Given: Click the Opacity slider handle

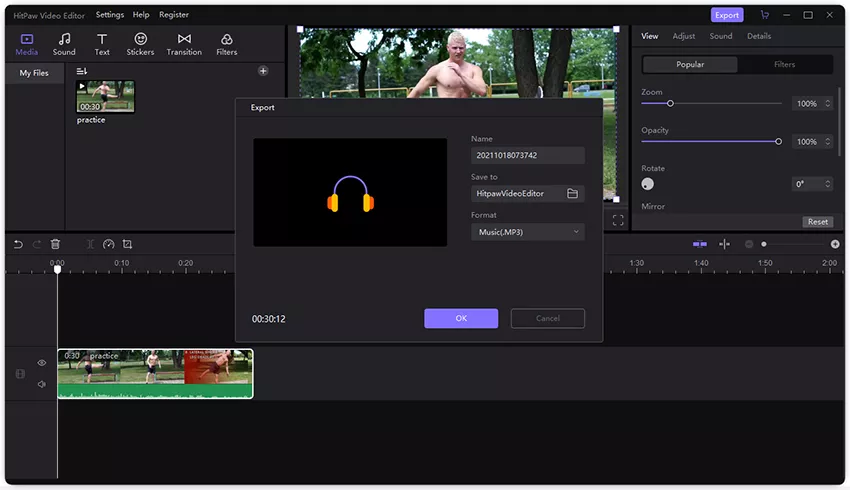Looking at the screenshot, I should (x=778, y=141).
